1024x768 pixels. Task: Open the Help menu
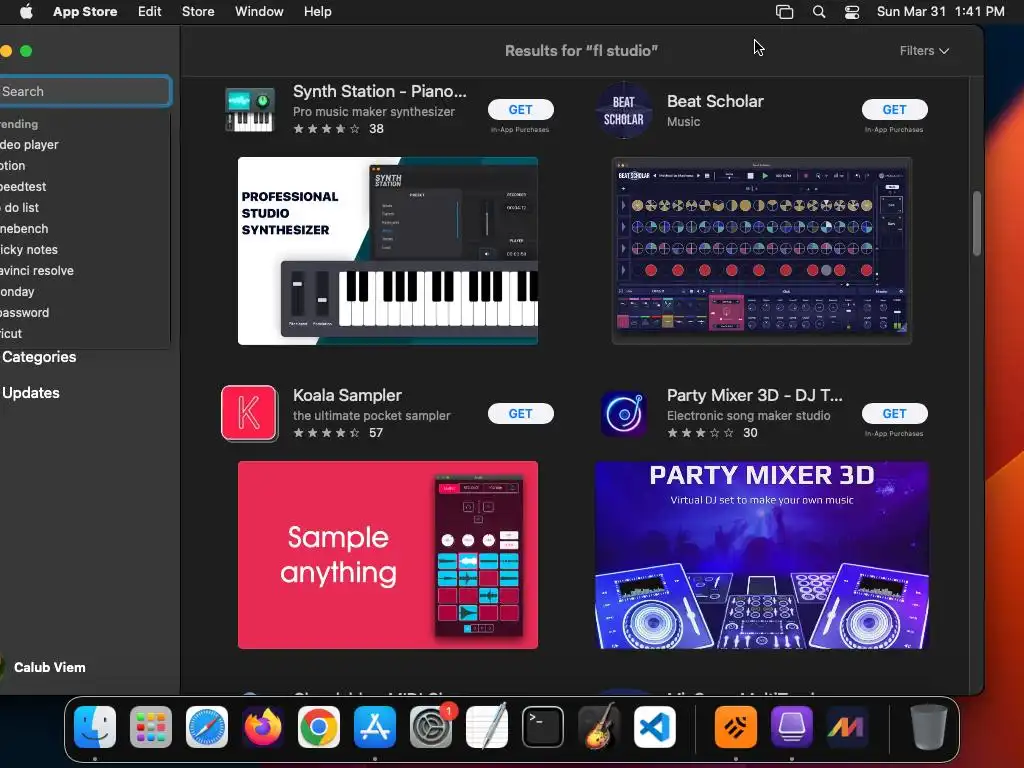click(x=317, y=12)
